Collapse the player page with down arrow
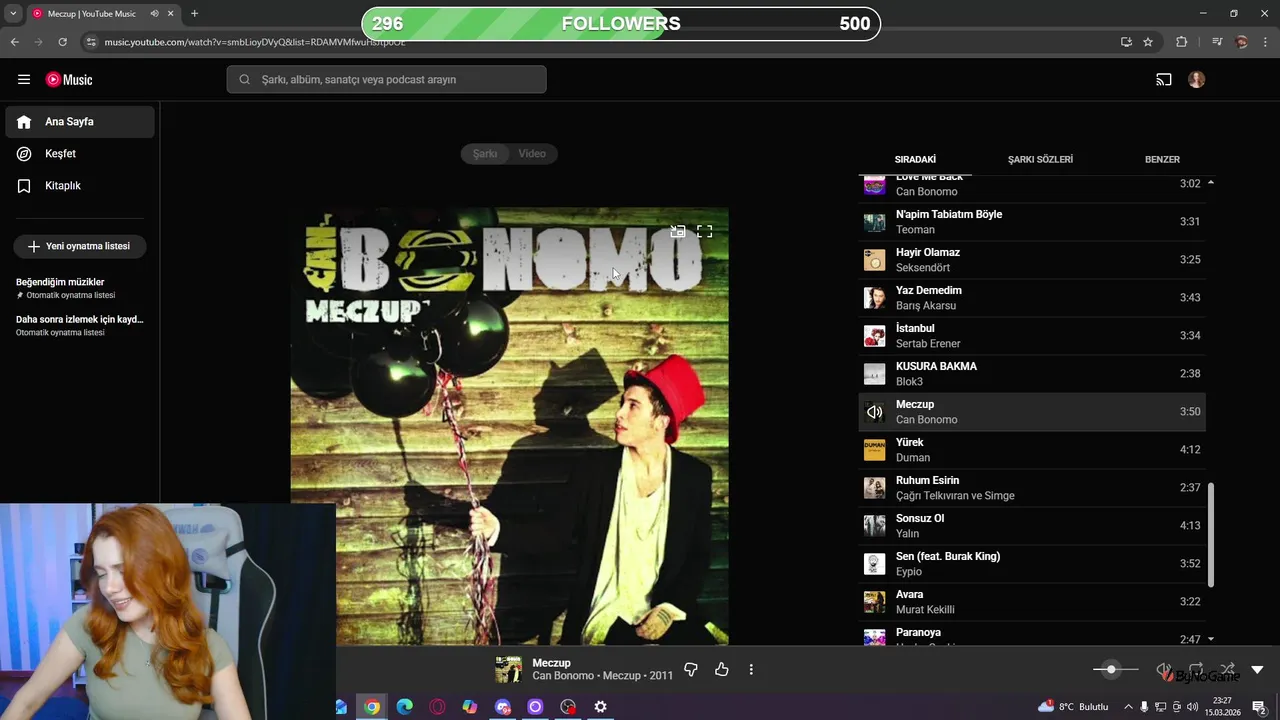Image resolution: width=1280 pixels, height=720 pixels. pyautogui.click(x=1257, y=669)
